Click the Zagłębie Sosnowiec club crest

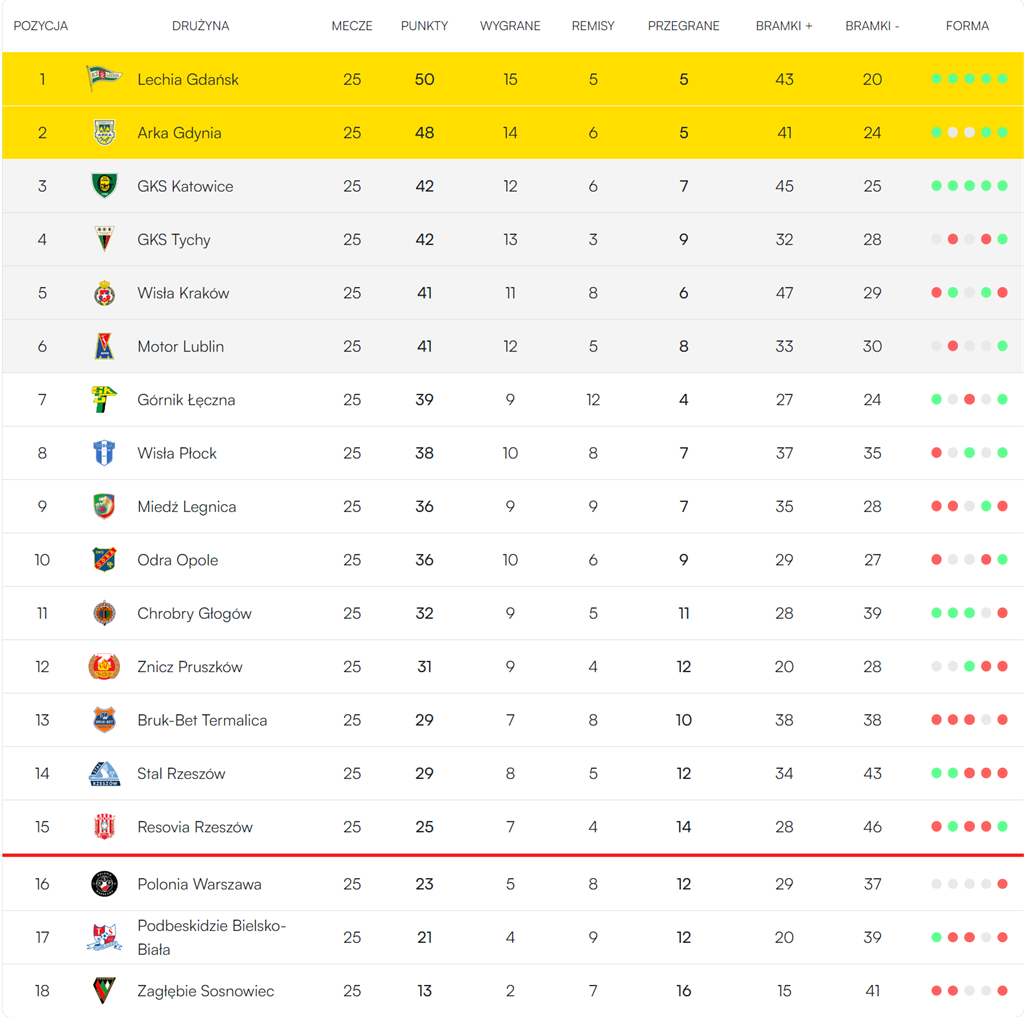click(104, 991)
